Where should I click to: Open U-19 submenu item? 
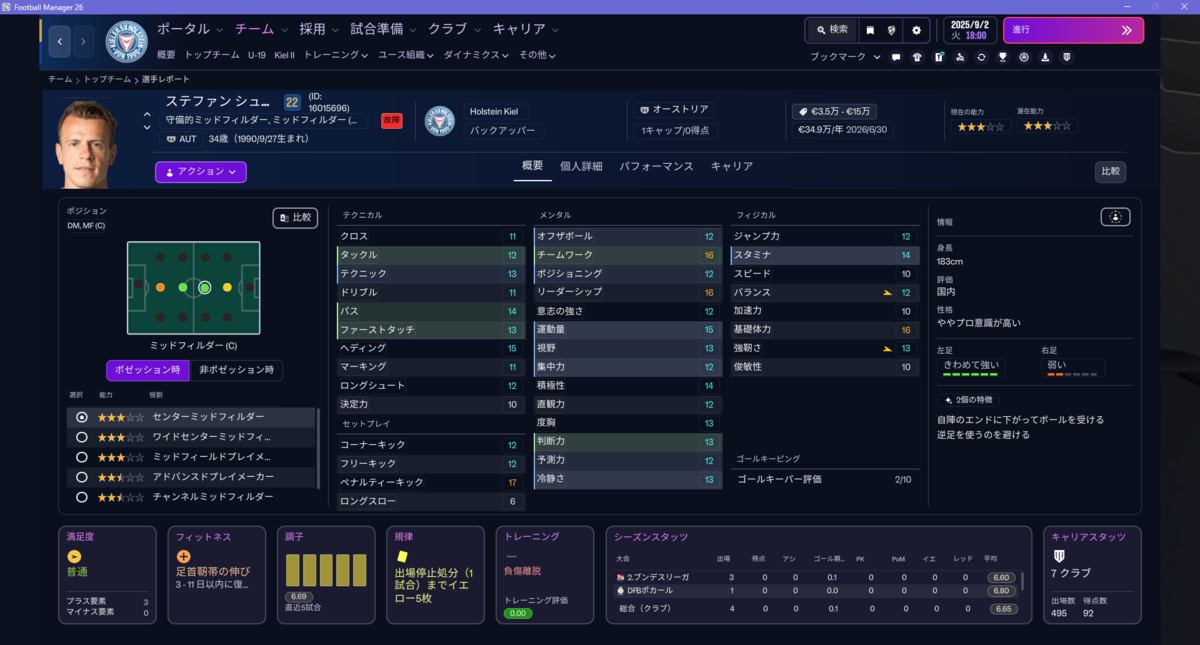coord(257,55)
